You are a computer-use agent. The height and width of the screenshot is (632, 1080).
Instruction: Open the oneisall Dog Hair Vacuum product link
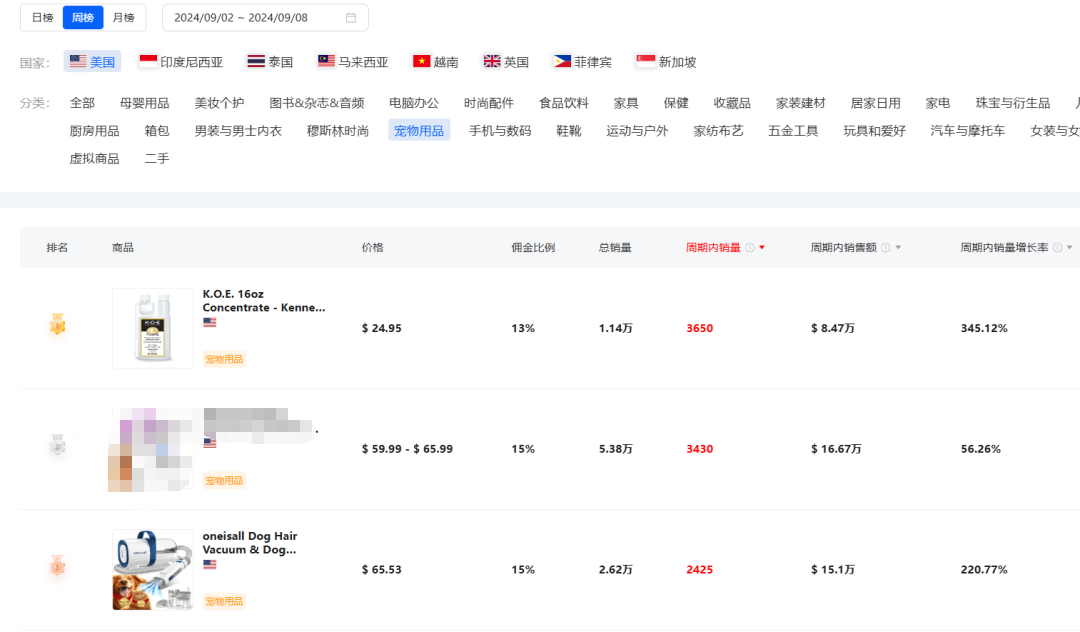point(250,543)
